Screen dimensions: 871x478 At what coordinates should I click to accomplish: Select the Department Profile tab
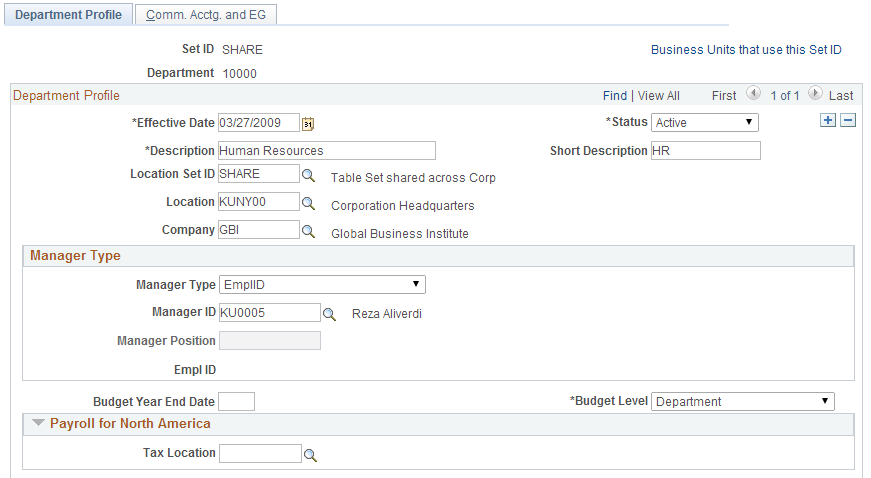pyautogui.click(x=68, y=14)
